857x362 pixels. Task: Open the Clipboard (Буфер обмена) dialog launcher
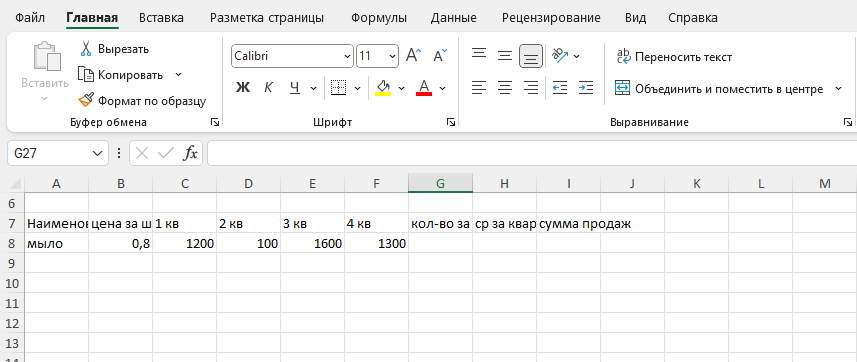tap(215, 122)
